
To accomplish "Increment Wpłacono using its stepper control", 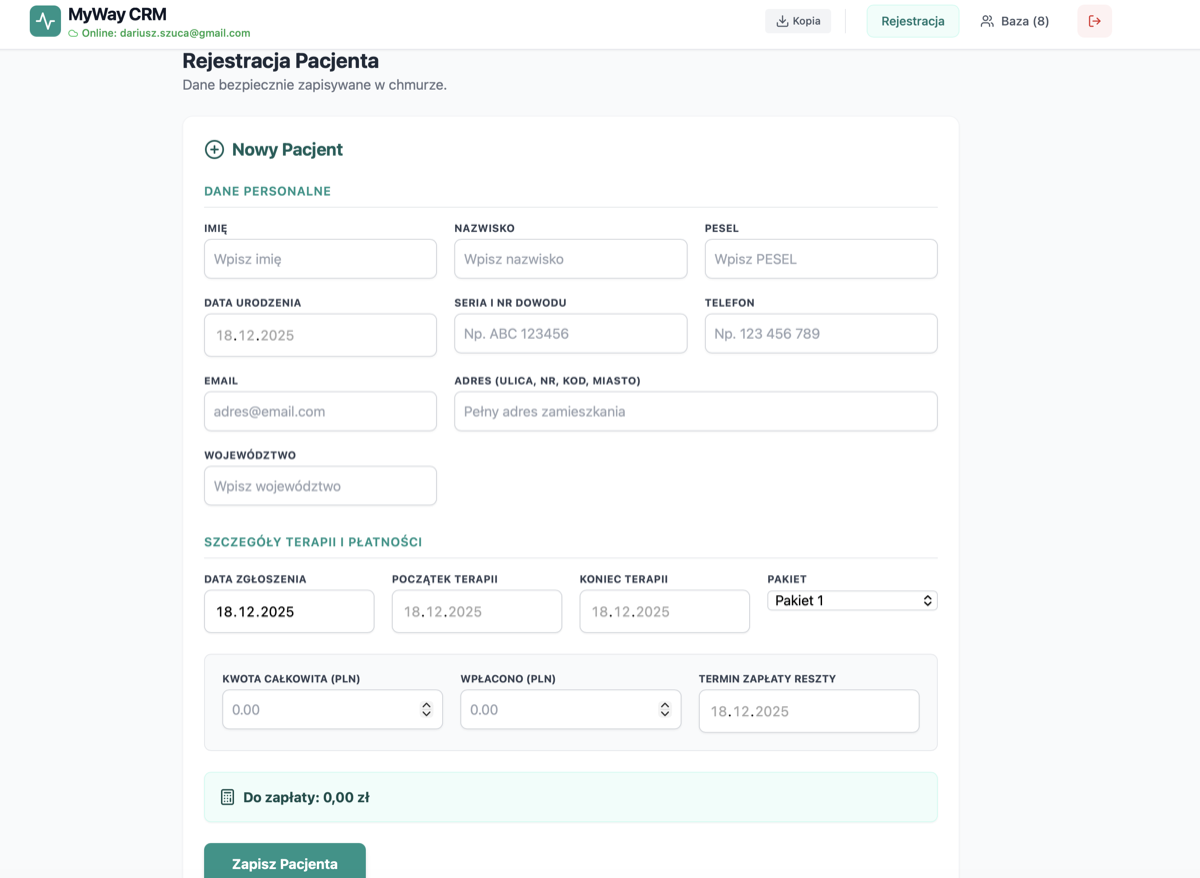I will [x=664, y=709].
